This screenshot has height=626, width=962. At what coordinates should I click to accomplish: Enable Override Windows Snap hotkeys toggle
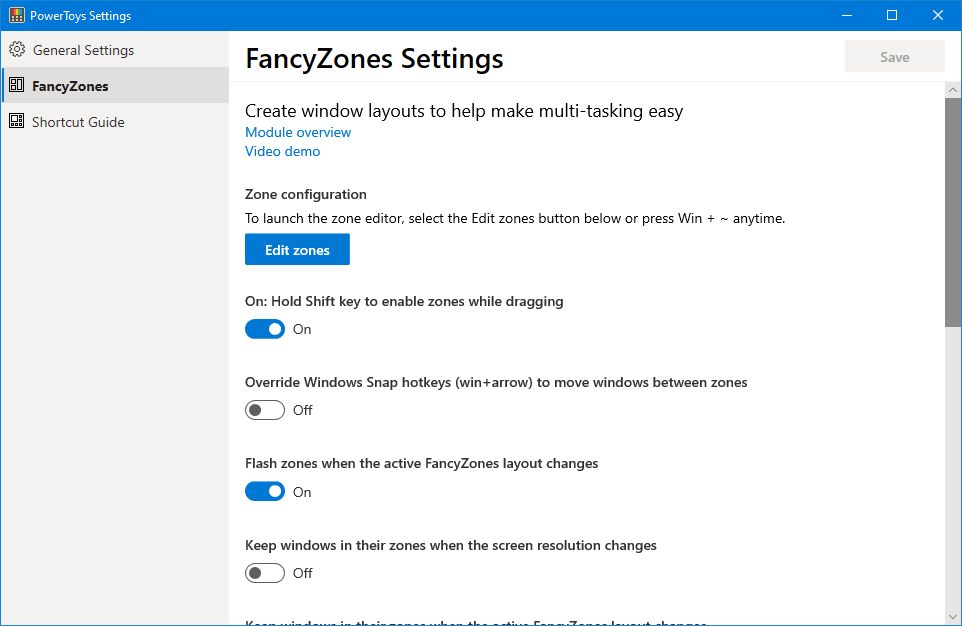tap(265, 410)
